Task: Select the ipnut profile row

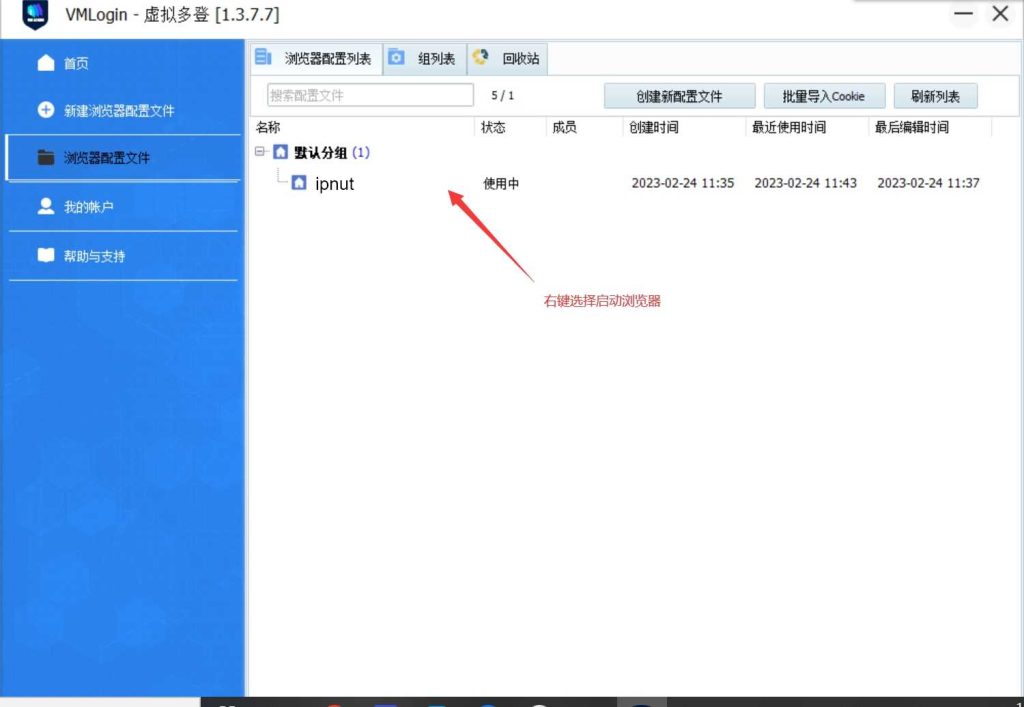Action: pos(335,184)
